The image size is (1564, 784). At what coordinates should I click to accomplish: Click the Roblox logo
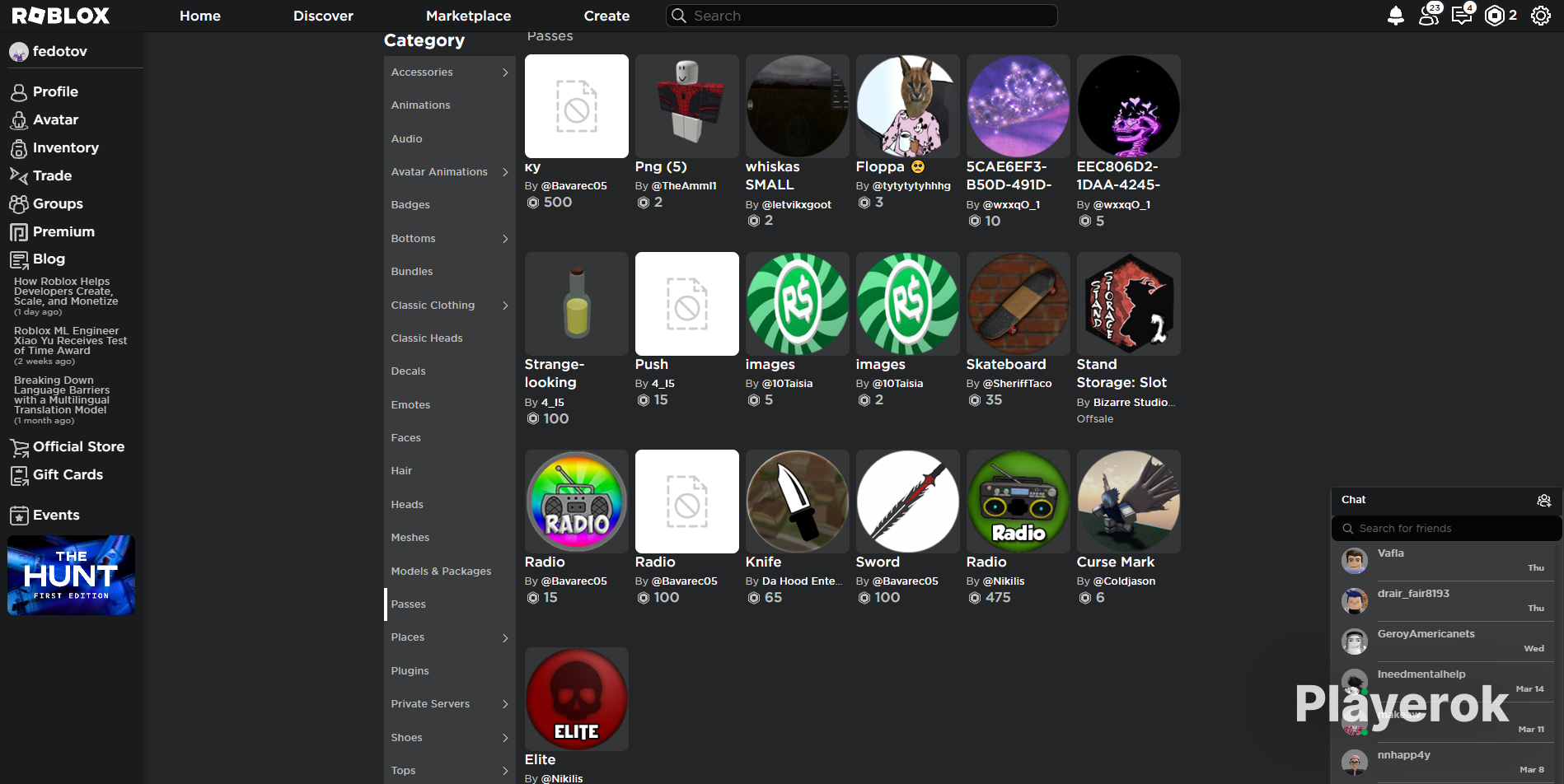(x=60, y=16)
